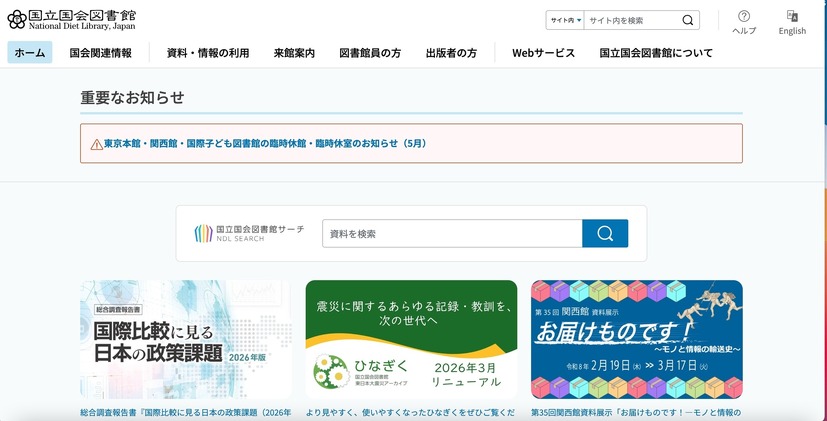Go to 図書館員の方 section
The height and width of the screenshot is (421, 827).
pyautogui.click(x=370, y=53)
